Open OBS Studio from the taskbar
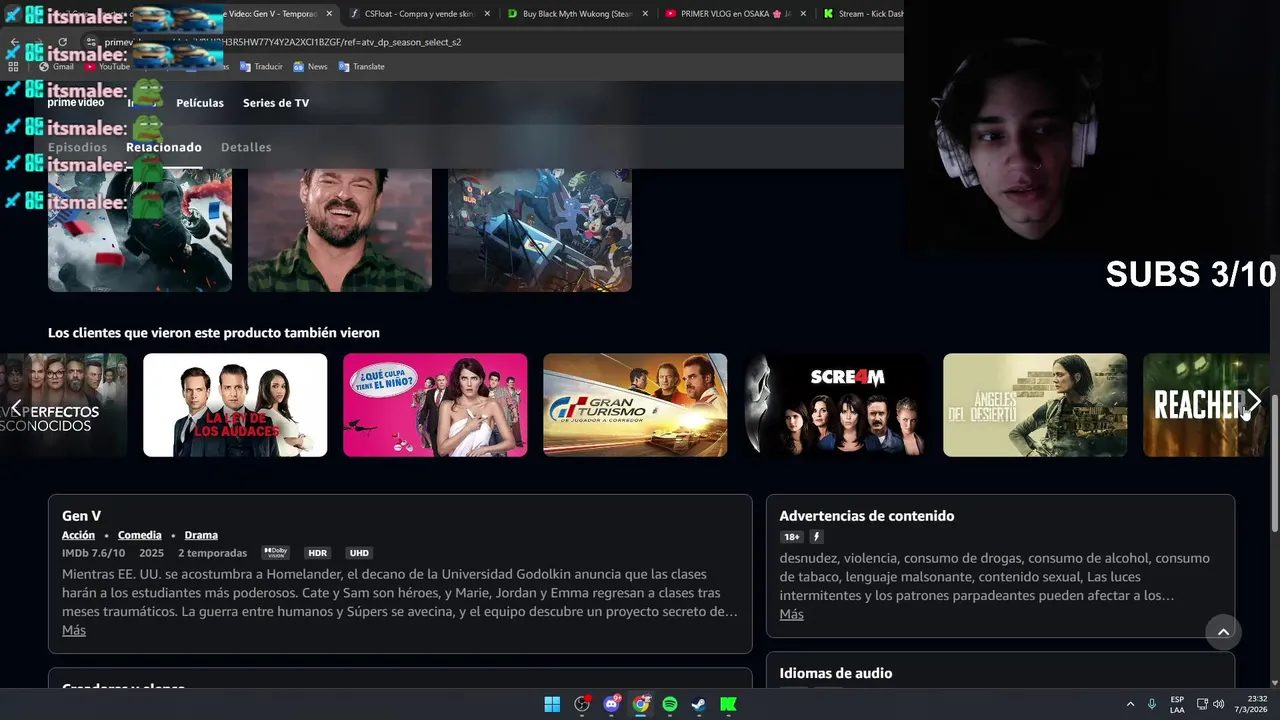The width and height of the screenshot is (1280, 720). [582, 704]
